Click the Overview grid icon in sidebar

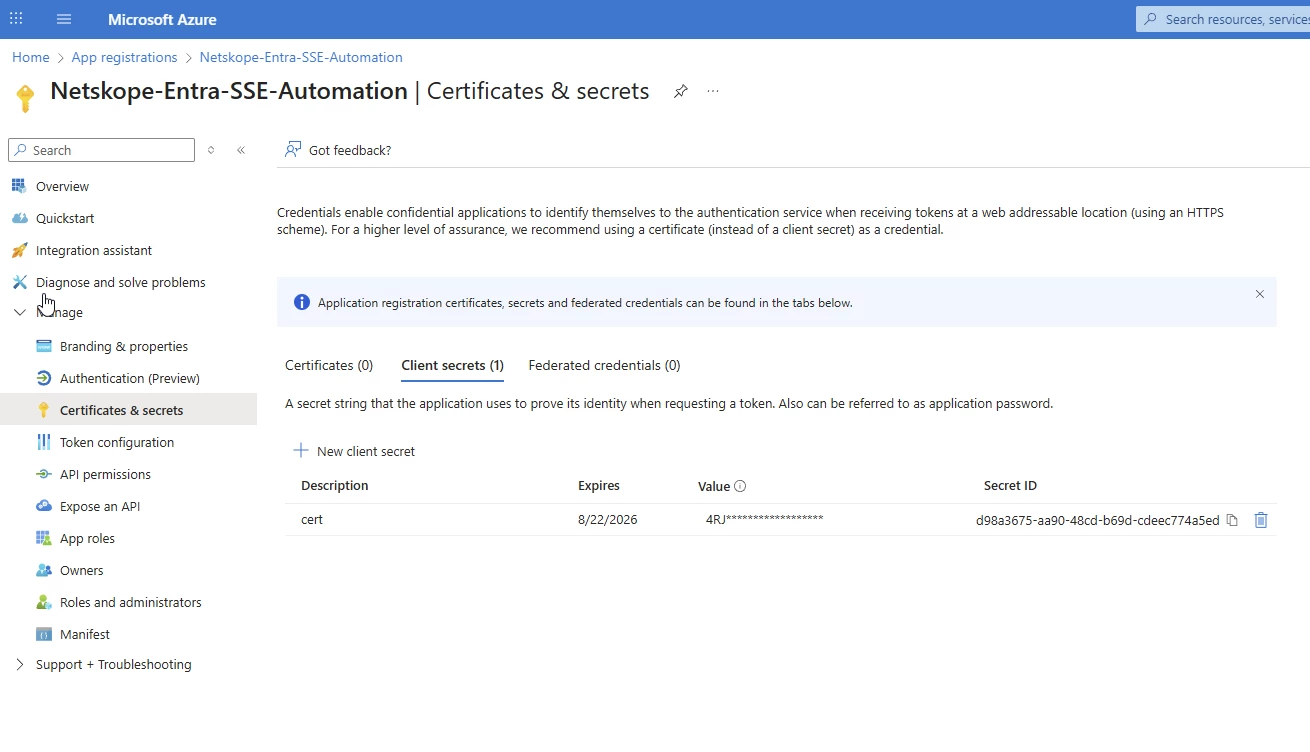19,186
